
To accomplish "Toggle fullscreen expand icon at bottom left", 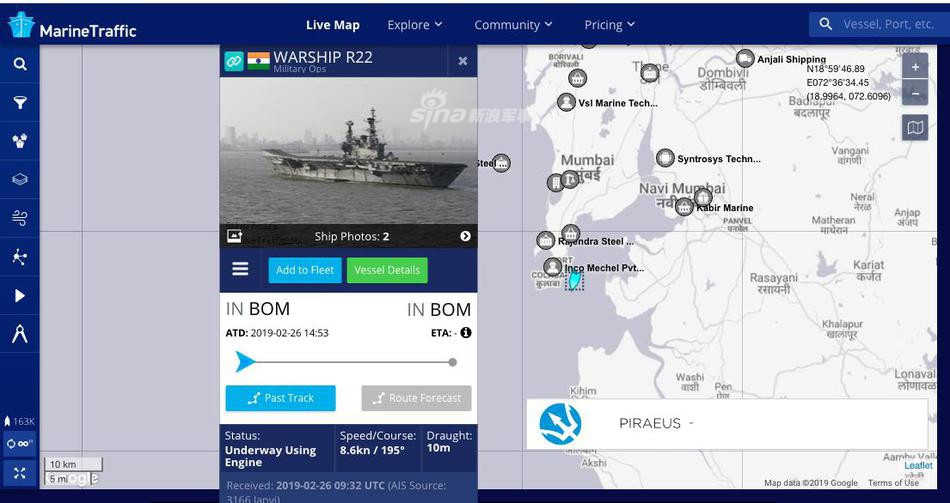I will (x=19, y=474).
